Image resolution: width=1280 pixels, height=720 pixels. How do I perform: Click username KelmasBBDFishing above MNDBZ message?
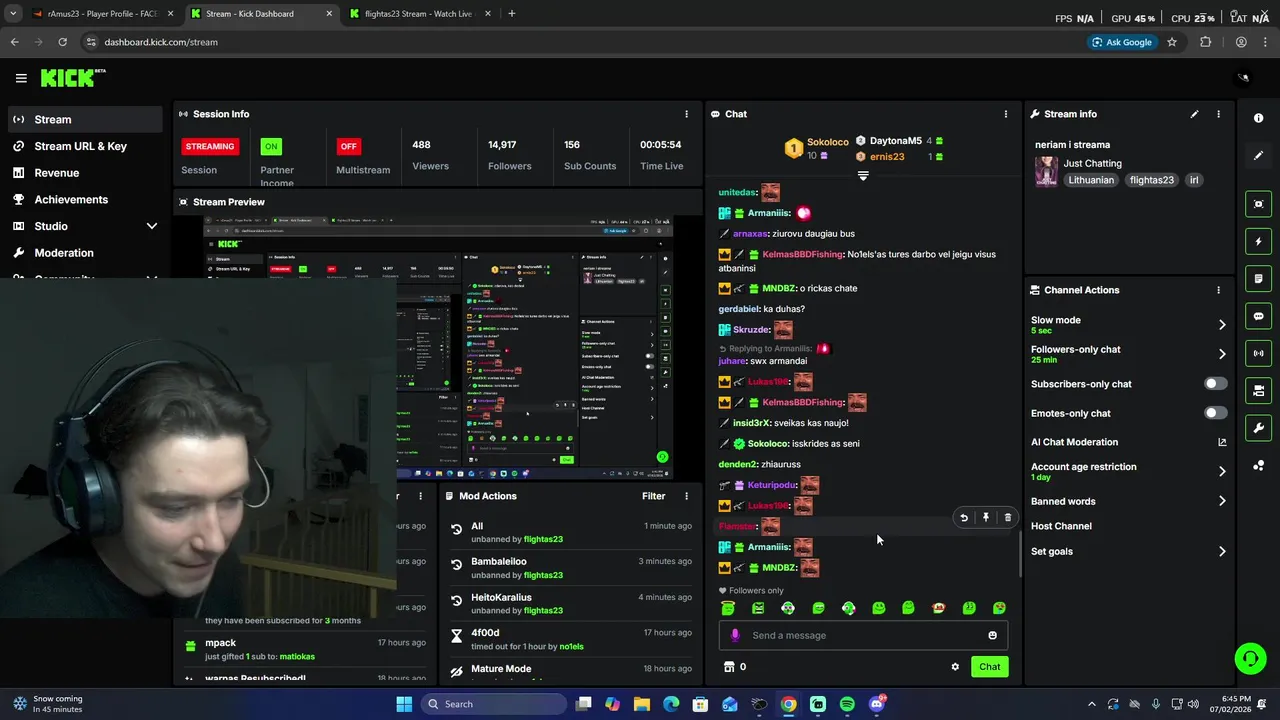[x=803, y=254]
